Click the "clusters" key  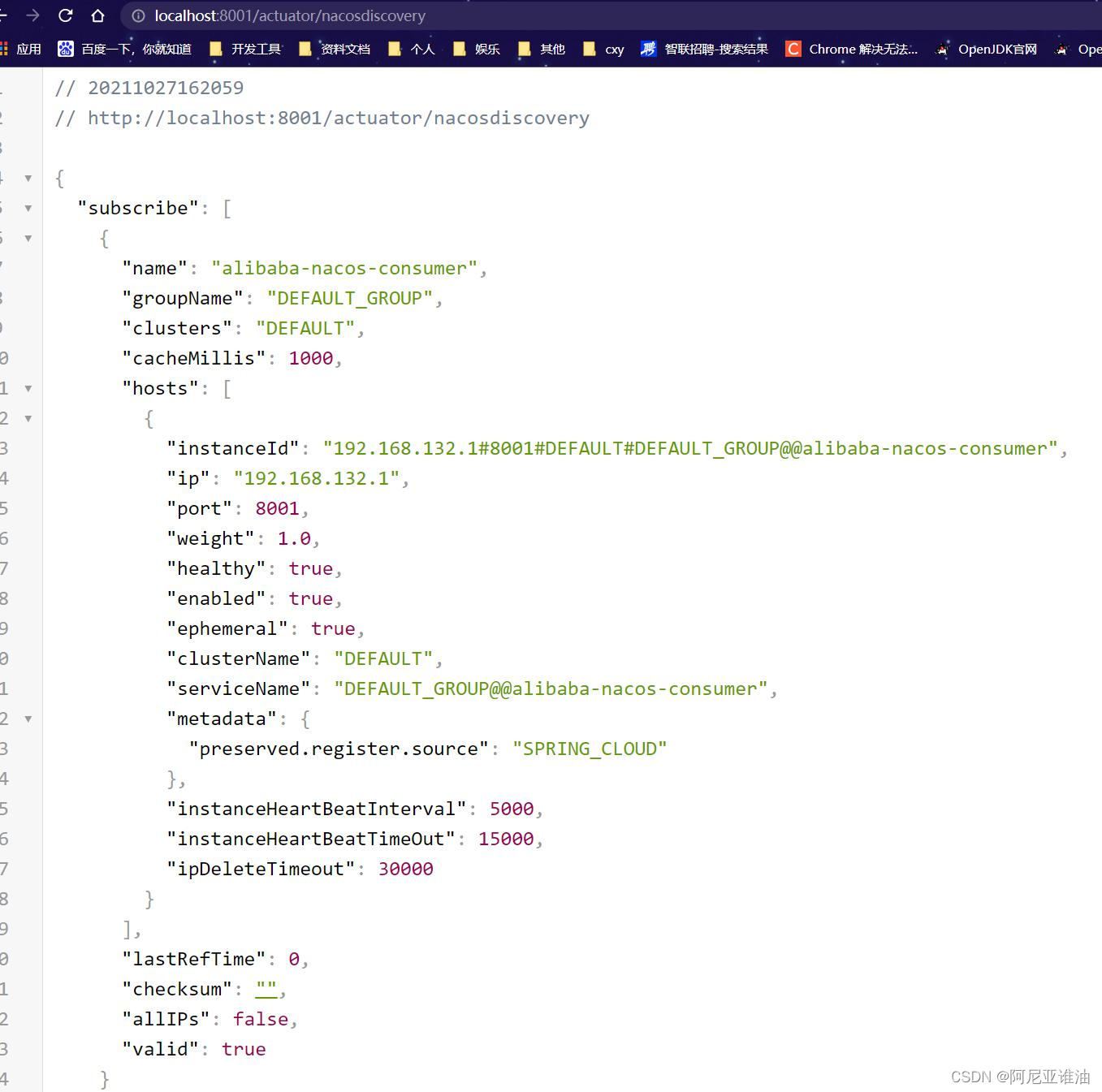coord(177,328)
